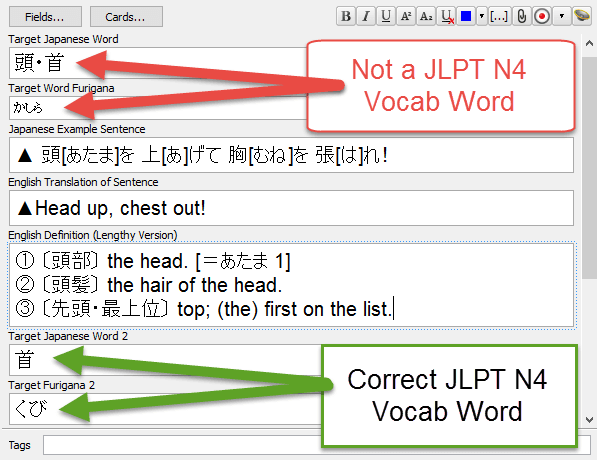597x460 pixels.
Task: Apply the blue text color swatch
Action: click(x=466, y=16)
